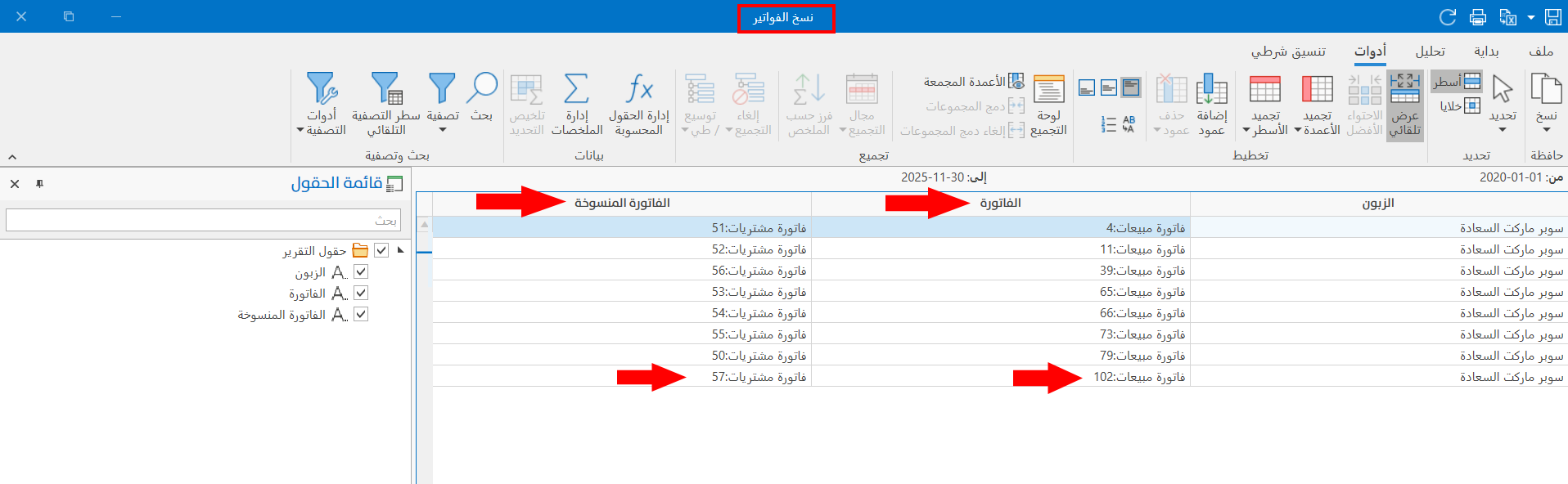Click the الزبون column header

click(1378, 203)
